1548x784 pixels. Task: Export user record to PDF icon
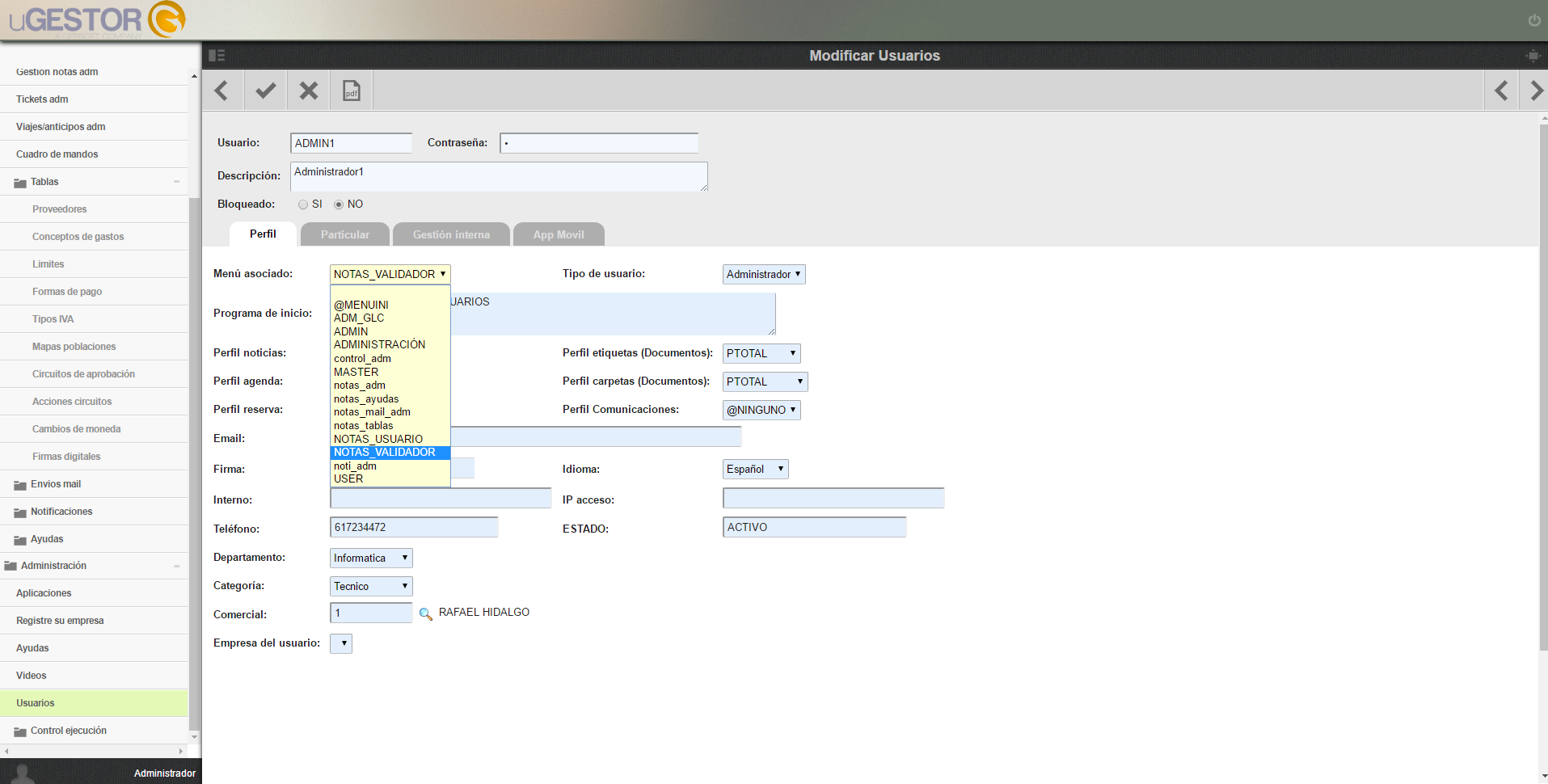352,90
